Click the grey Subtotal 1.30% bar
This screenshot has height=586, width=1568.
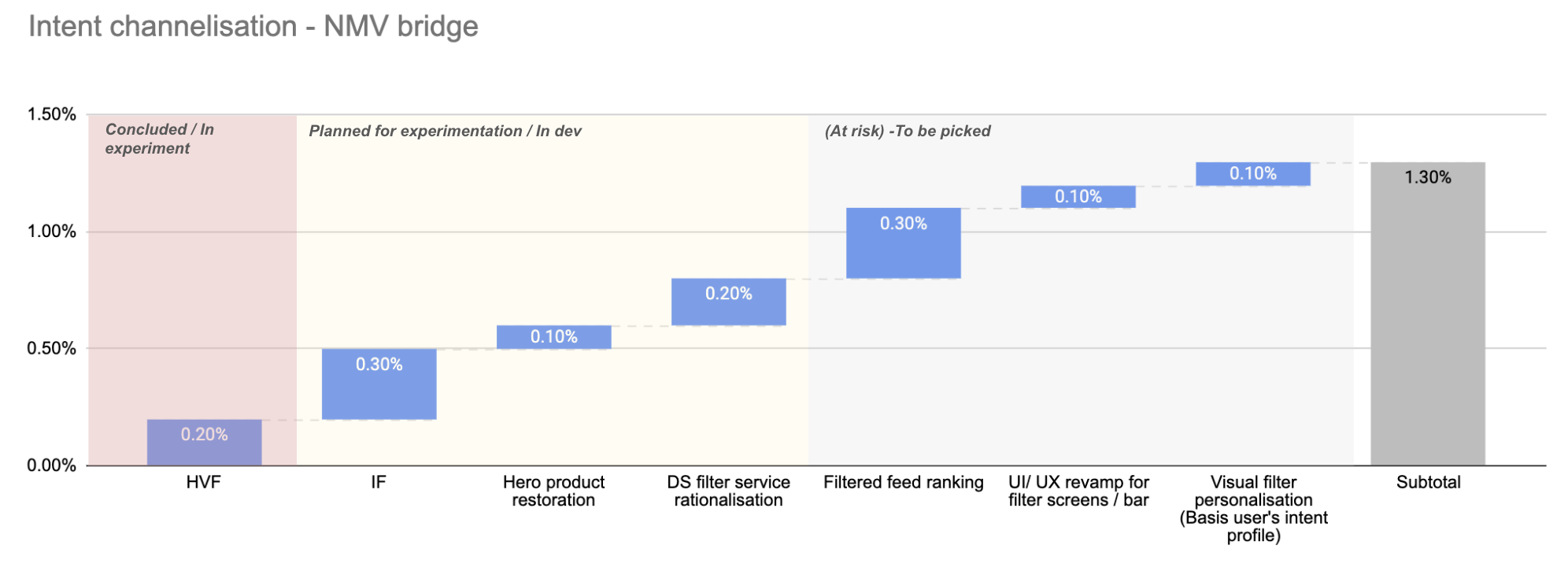pos(1427,315)
